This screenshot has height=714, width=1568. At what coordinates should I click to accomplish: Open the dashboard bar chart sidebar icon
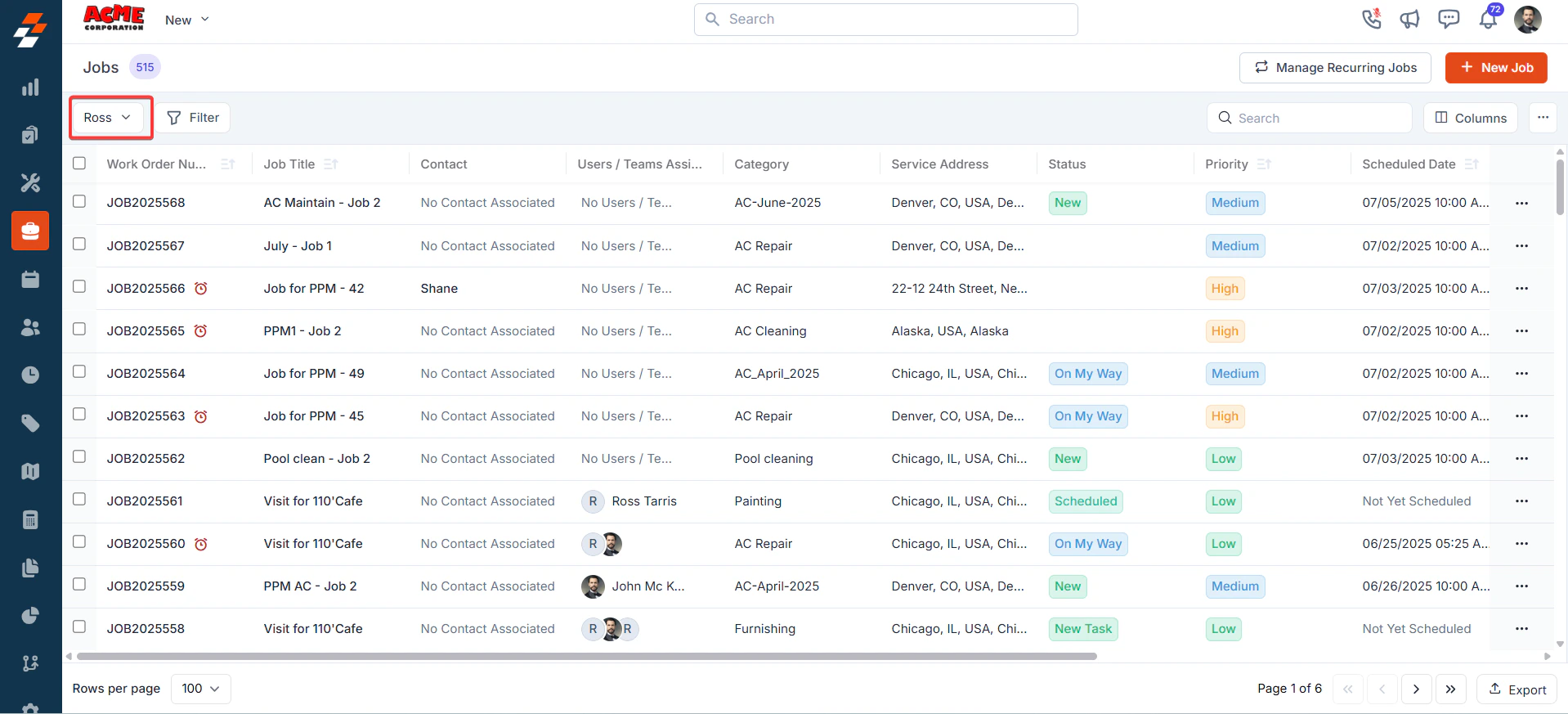(30, 88)
